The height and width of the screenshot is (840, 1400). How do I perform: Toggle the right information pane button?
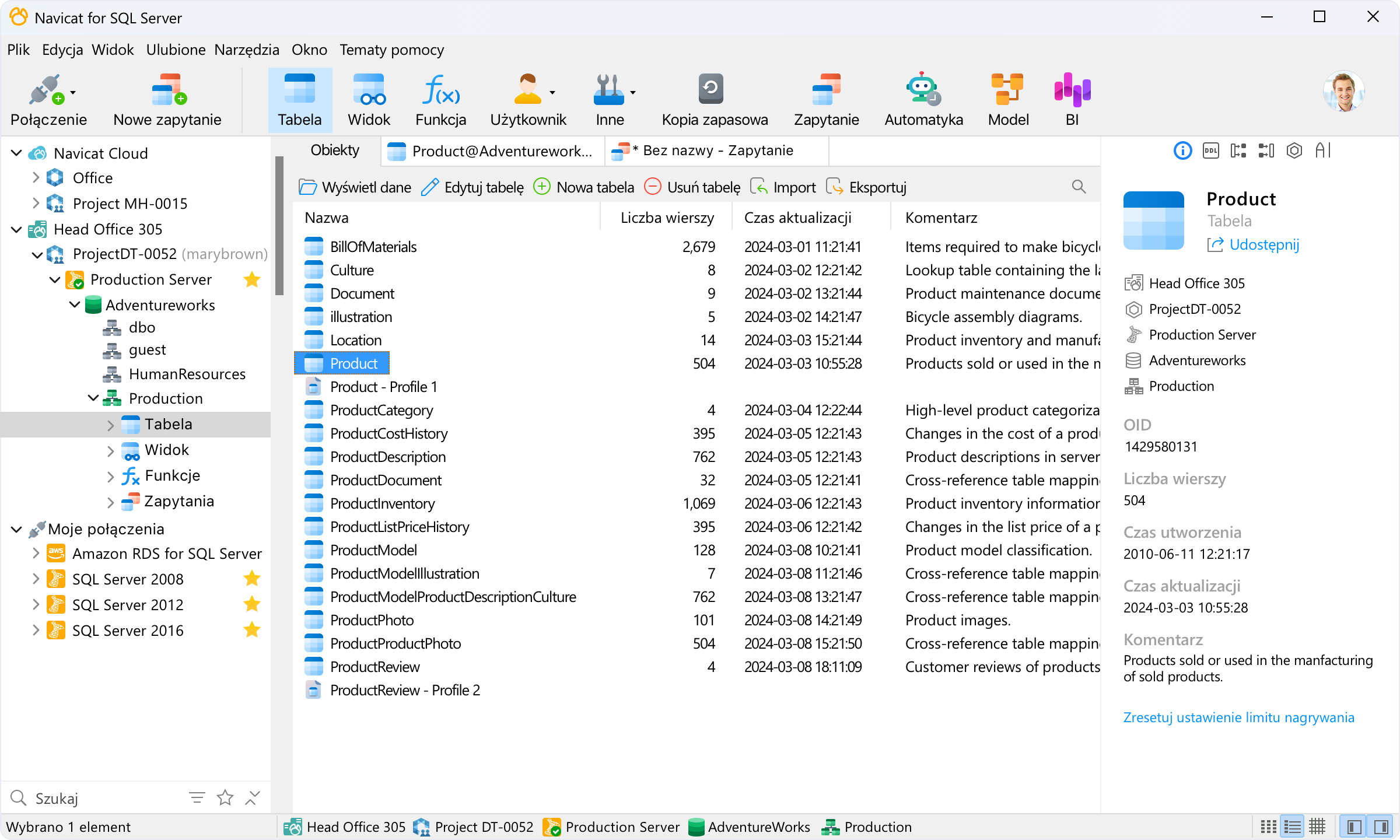[x=1381, y=827]
